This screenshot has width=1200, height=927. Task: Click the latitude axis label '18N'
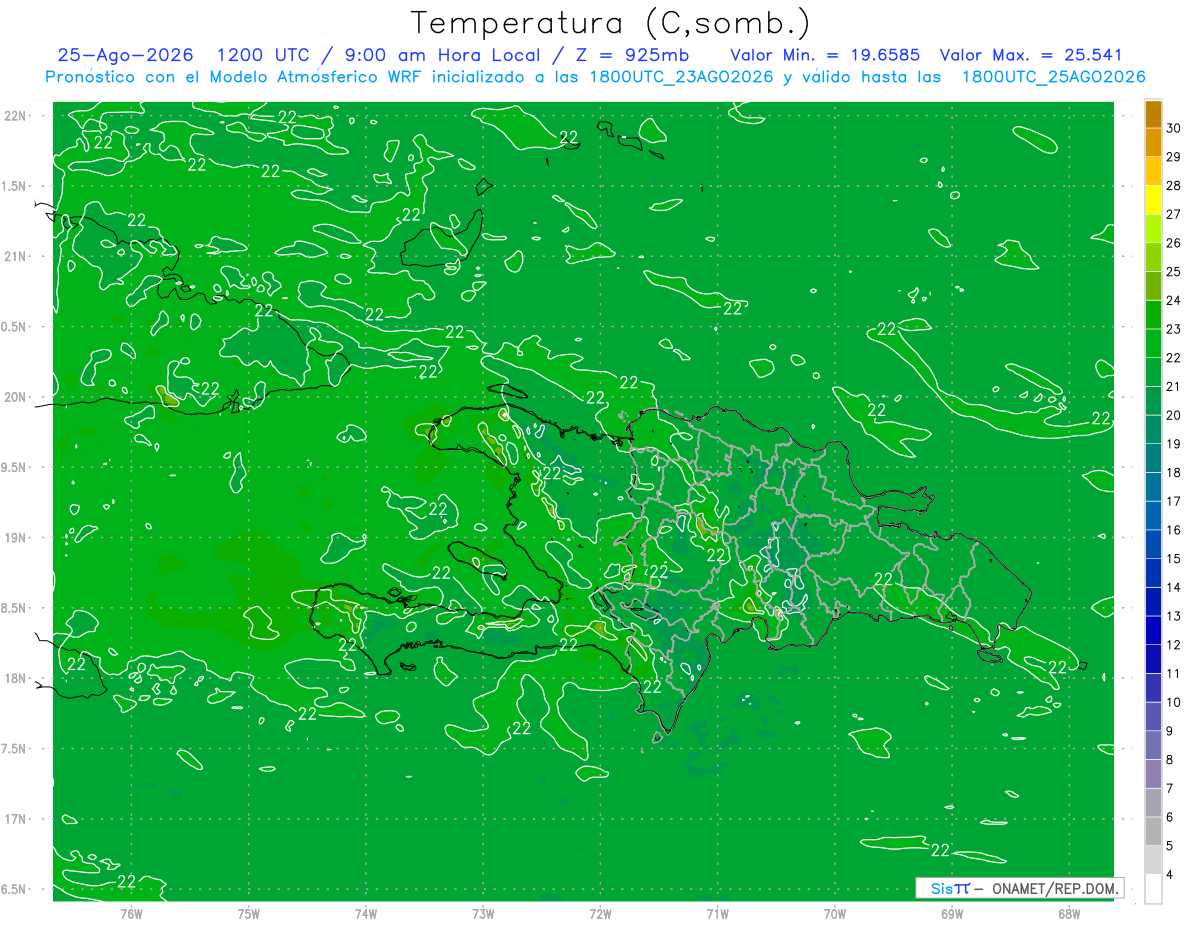pos(16,678)
